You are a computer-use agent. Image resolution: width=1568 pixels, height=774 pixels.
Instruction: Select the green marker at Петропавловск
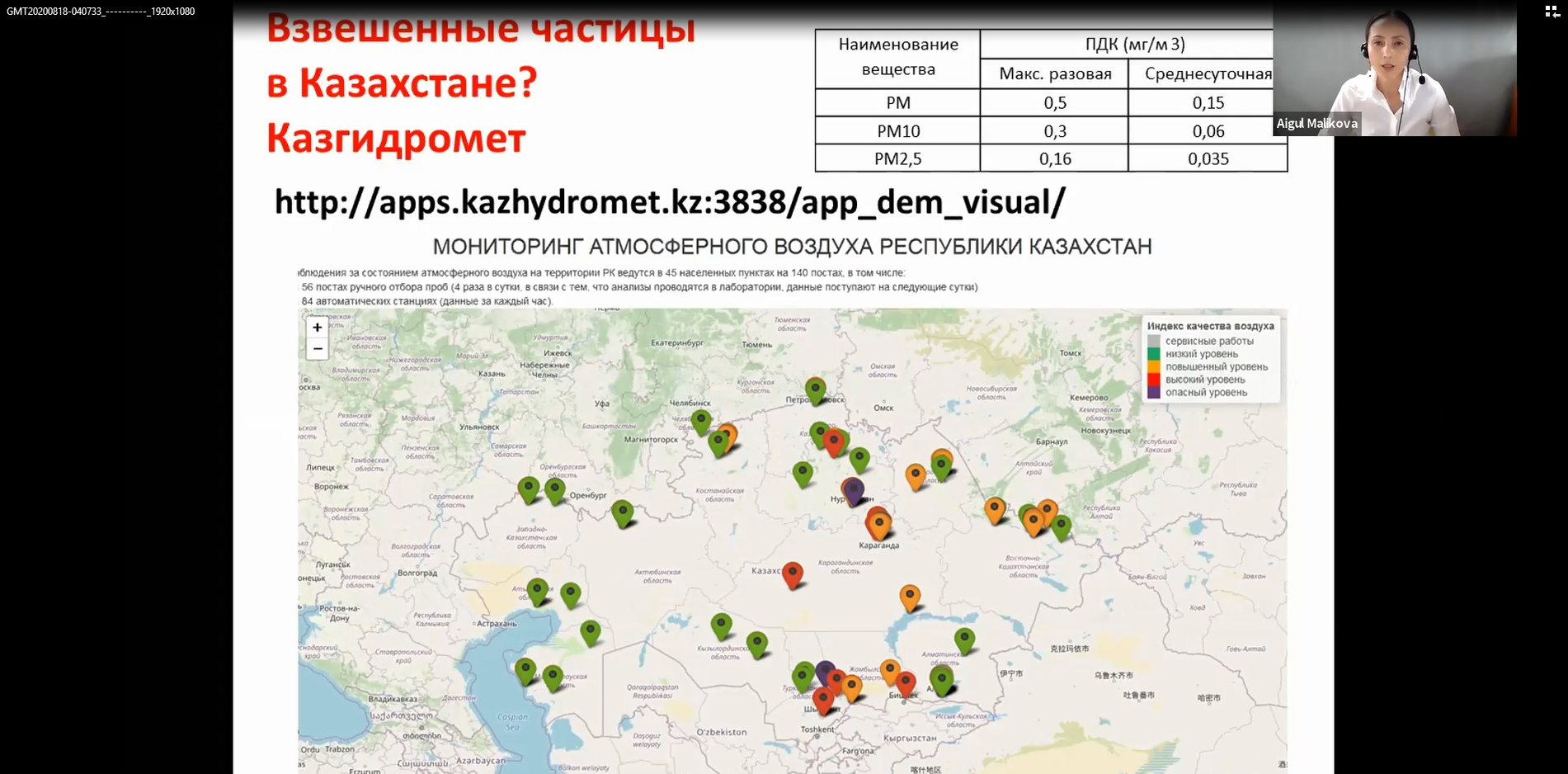click(x=815, y=389)
